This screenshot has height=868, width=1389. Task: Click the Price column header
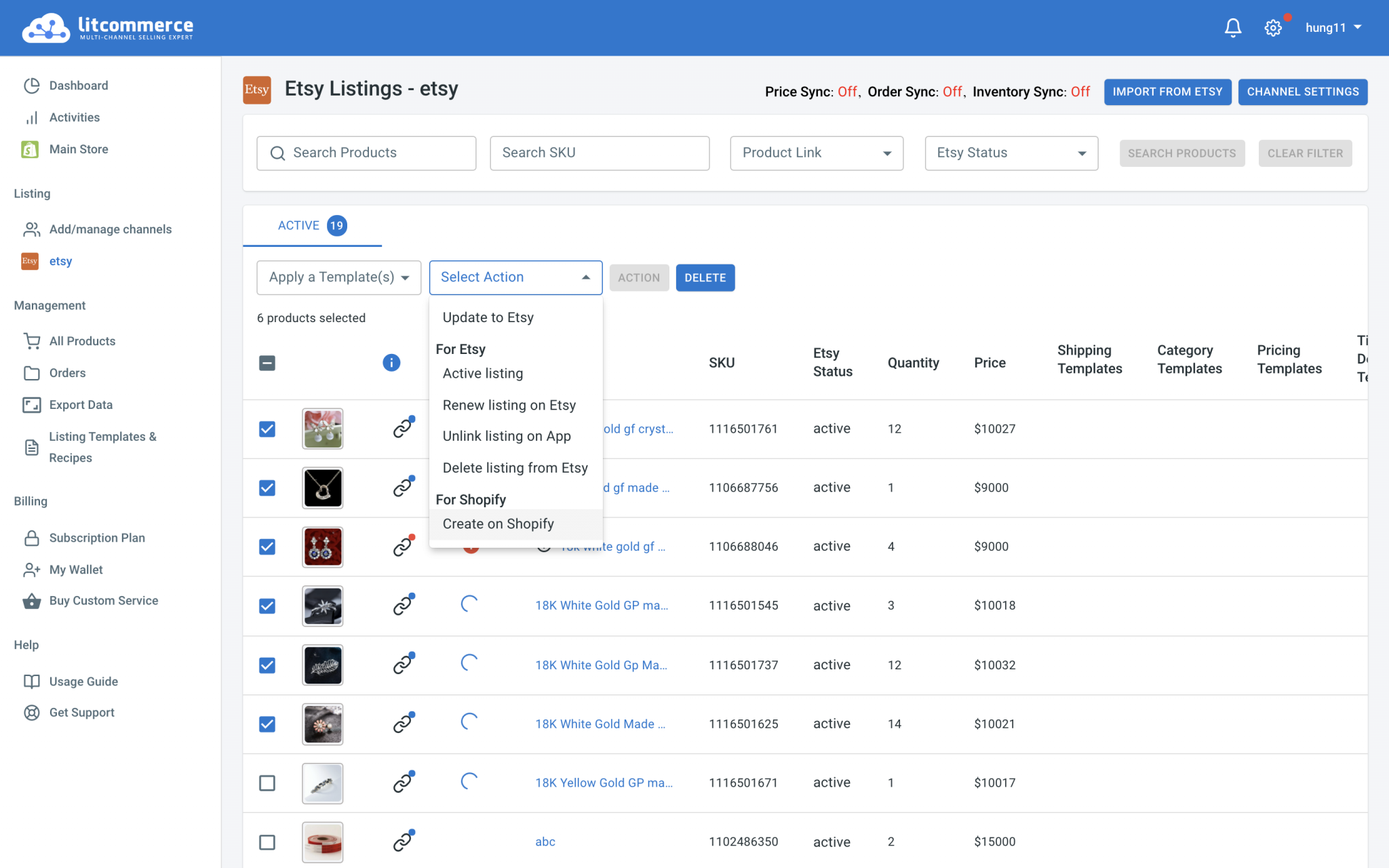click(990, 363)
